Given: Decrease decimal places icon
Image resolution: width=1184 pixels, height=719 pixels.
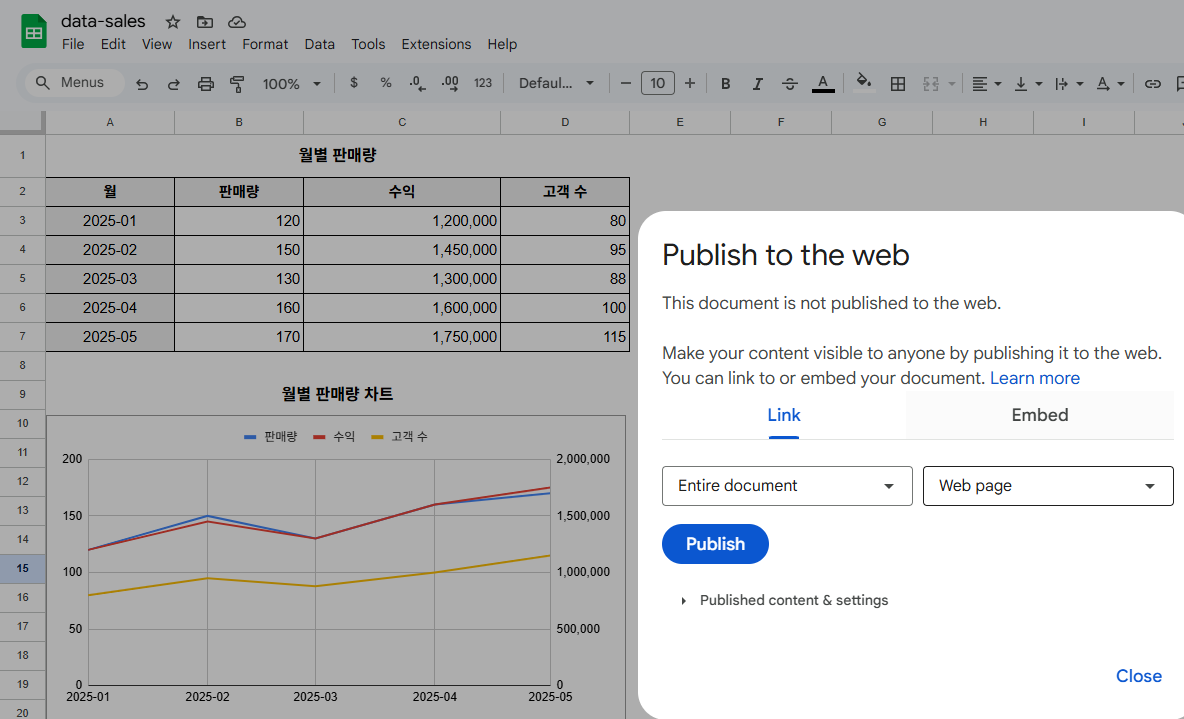Looking at the screenshot, I should [418, 83].
